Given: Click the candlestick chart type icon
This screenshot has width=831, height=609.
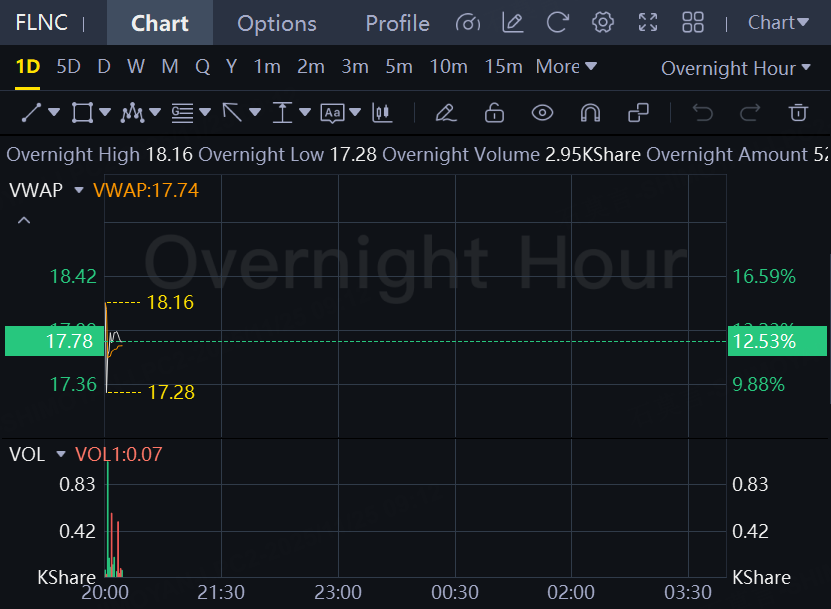Looking at the screenshot, I should pyautogui.click(x=382, y=113).
